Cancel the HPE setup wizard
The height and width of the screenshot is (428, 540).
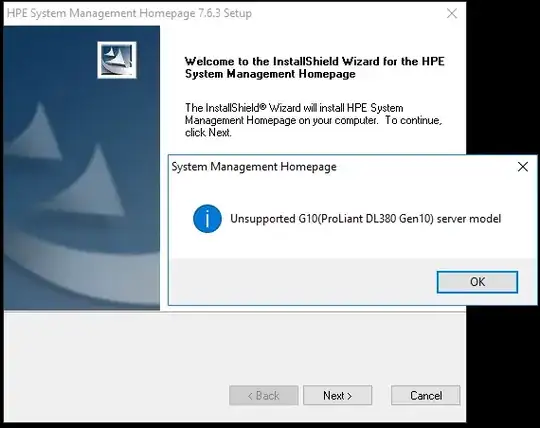[426, 395]
